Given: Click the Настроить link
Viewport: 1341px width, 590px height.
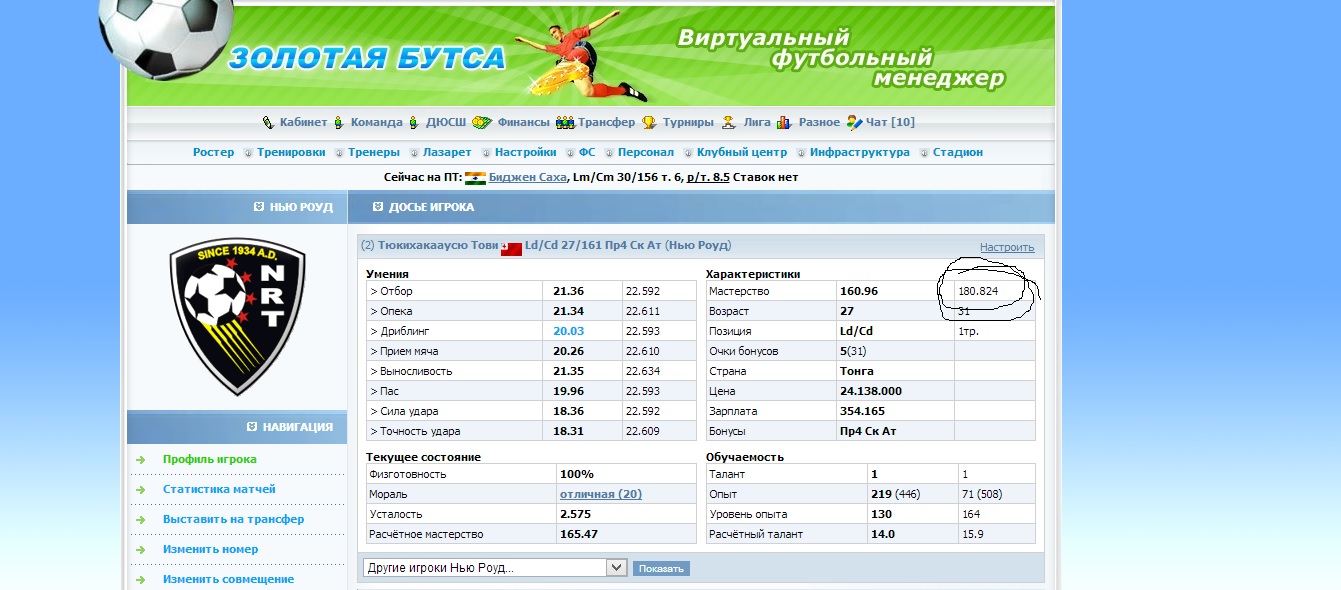Looking at the screenshot, I should (x=1006, y=247).
